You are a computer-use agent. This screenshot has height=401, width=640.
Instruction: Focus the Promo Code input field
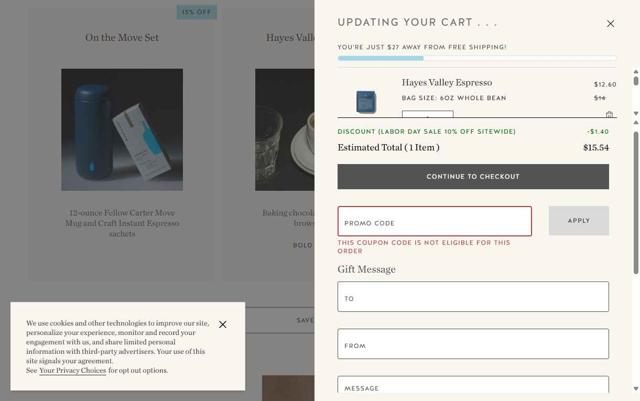(x=435, y=221)
